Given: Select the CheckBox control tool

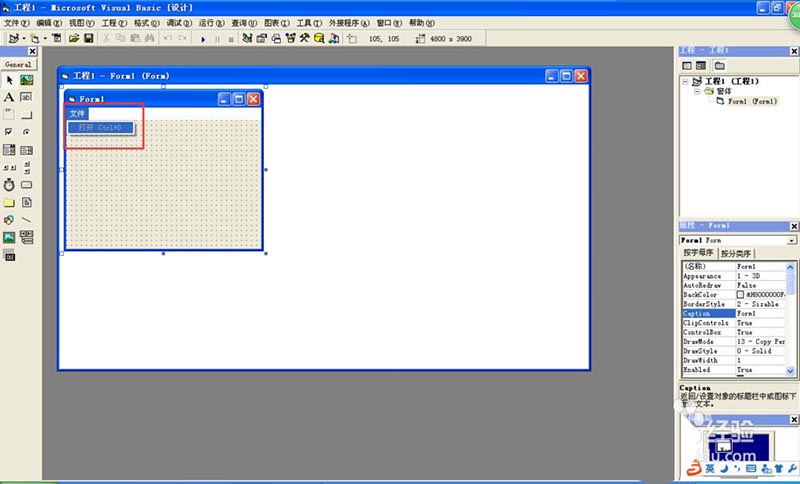Looking at the screenshot, I should (9, 132).
